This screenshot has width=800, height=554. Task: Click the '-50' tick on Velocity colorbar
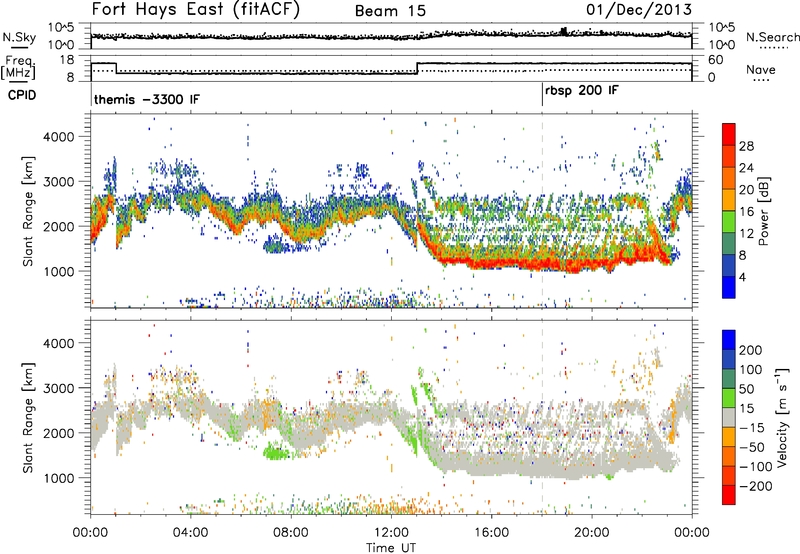click(x=751, y=447)
